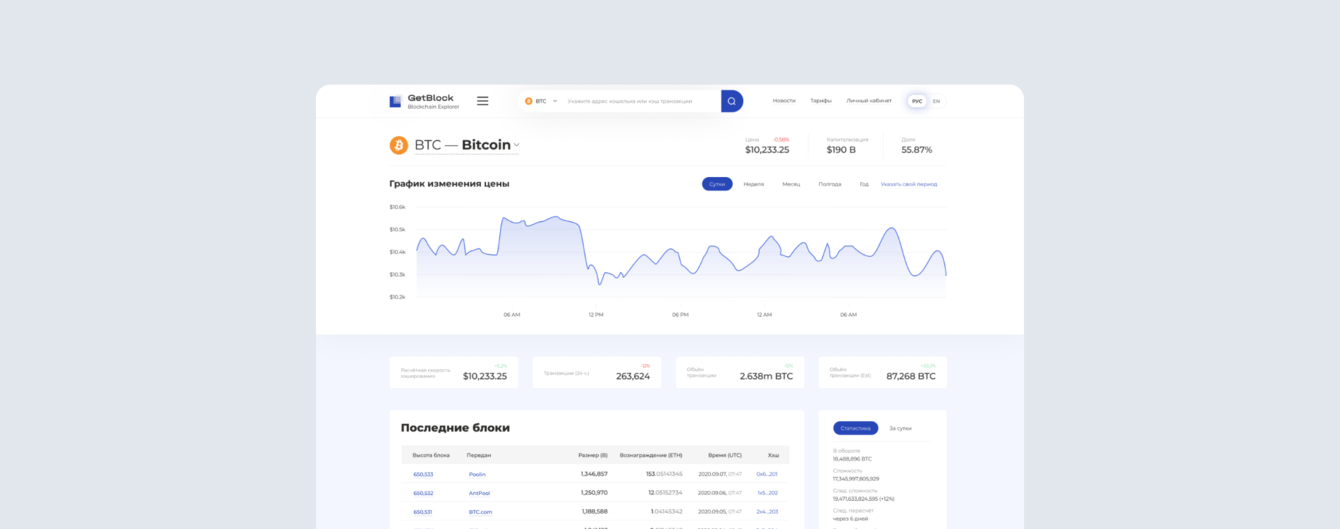Open the Poolin miner link
This screenshot has height=529, width=1340.
[x=477, y=474]
